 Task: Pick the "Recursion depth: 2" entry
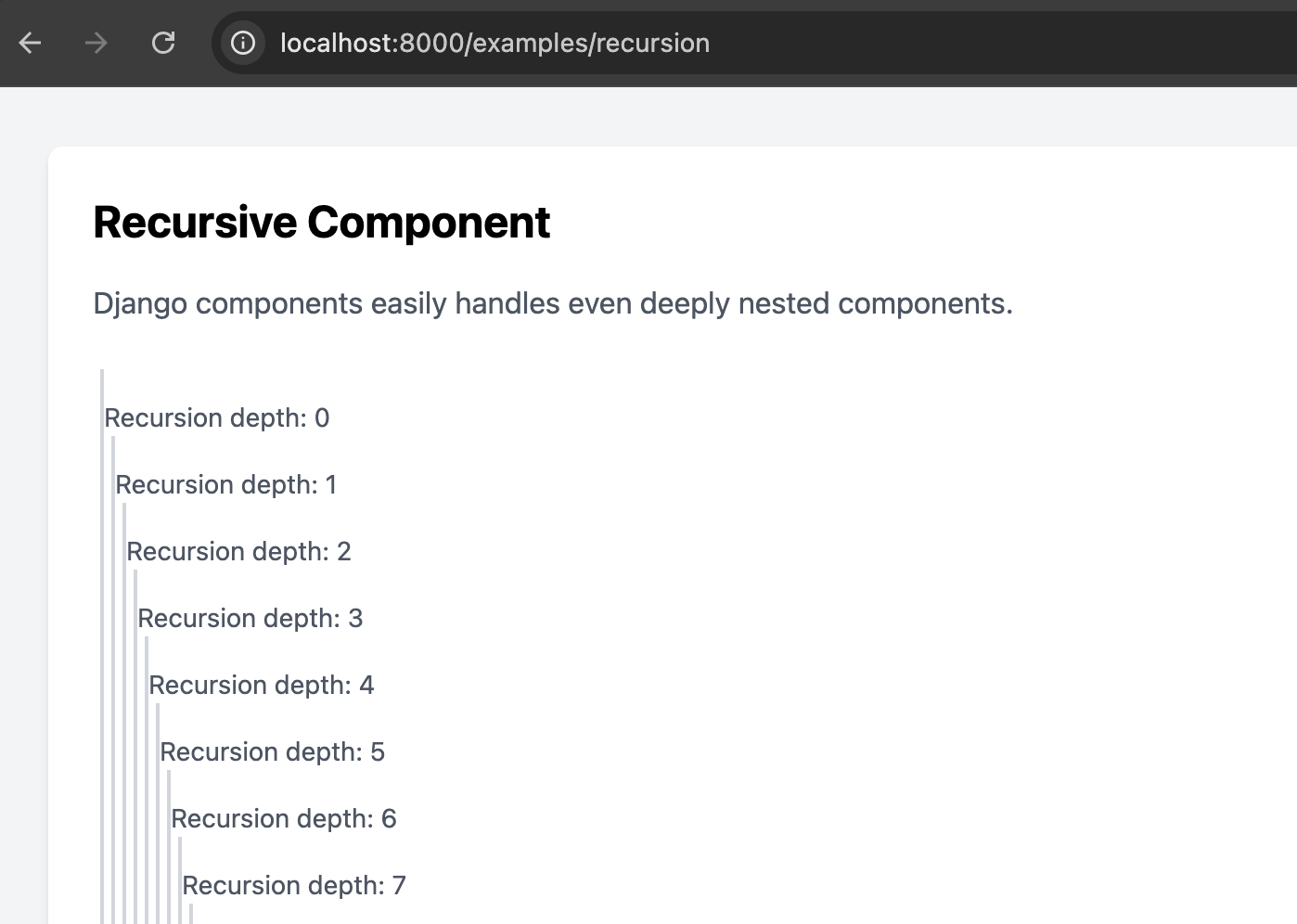click(238, 552)
